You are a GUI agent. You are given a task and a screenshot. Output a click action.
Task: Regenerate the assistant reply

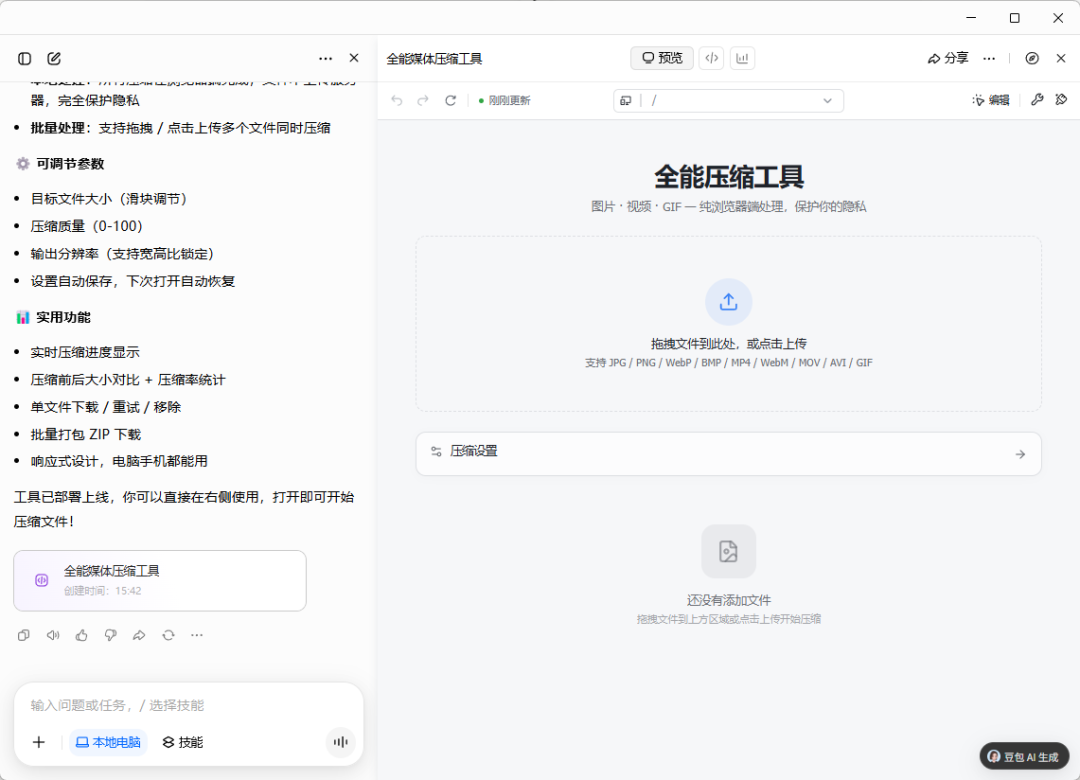click(168, 635)
